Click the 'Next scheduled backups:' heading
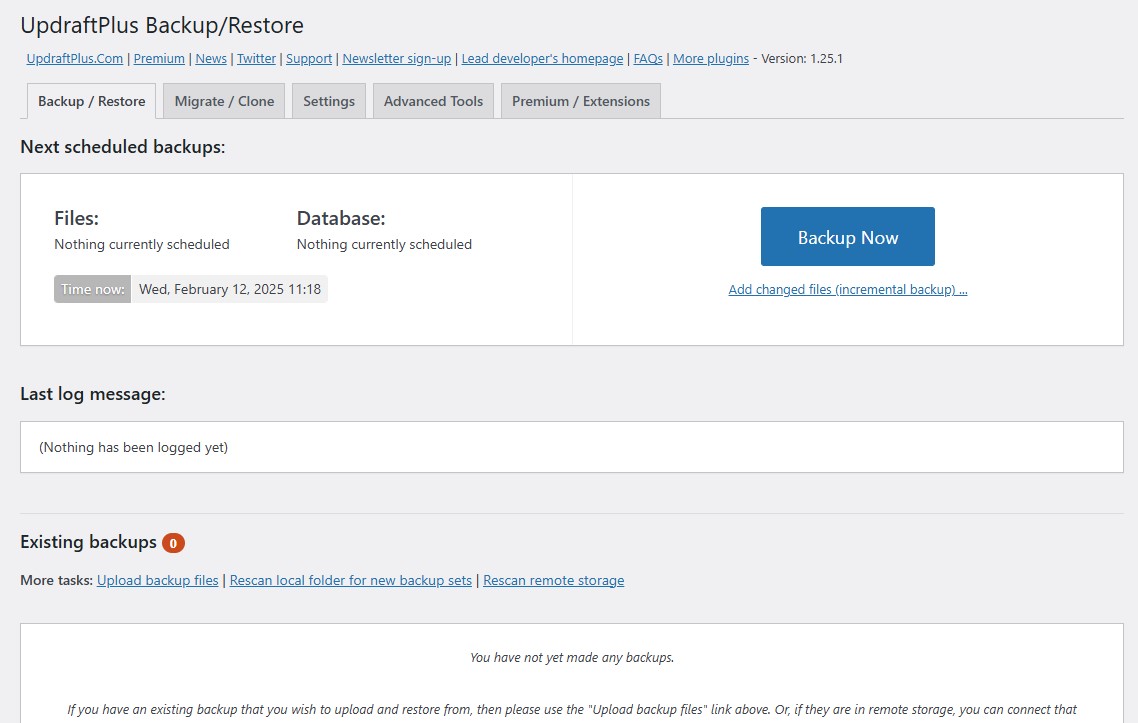This screenshot has height=723, width=1138. click(x=123, y=147)
